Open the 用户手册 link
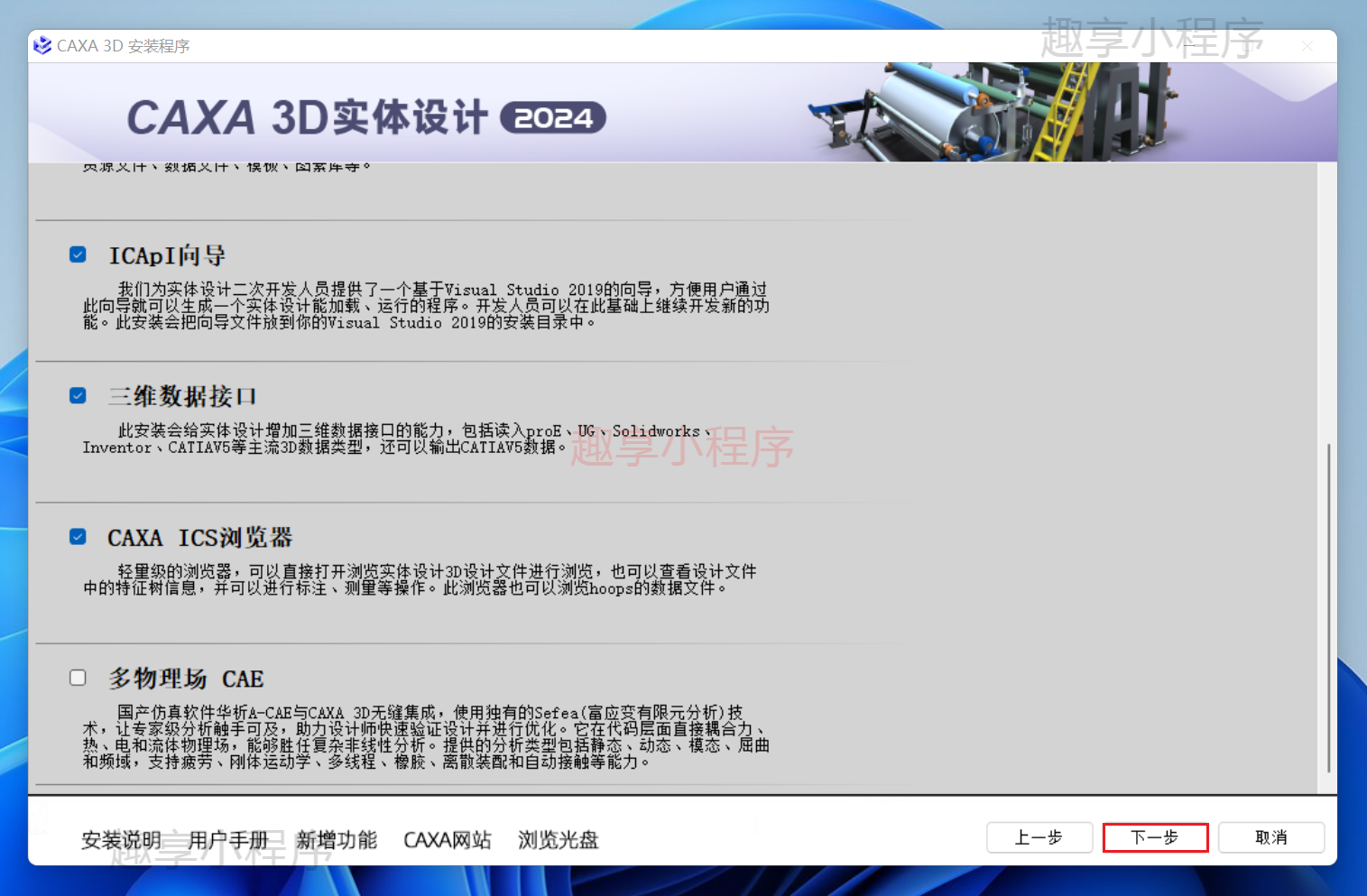This screenshot has width=1367, height=896. point(229,840)
